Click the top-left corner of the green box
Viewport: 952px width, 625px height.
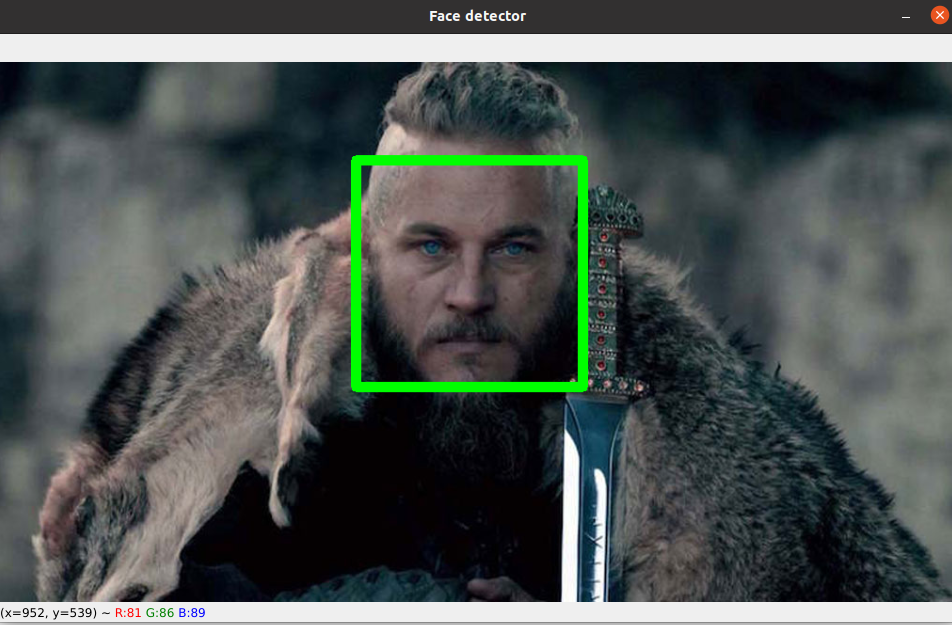tap(355, 159)
